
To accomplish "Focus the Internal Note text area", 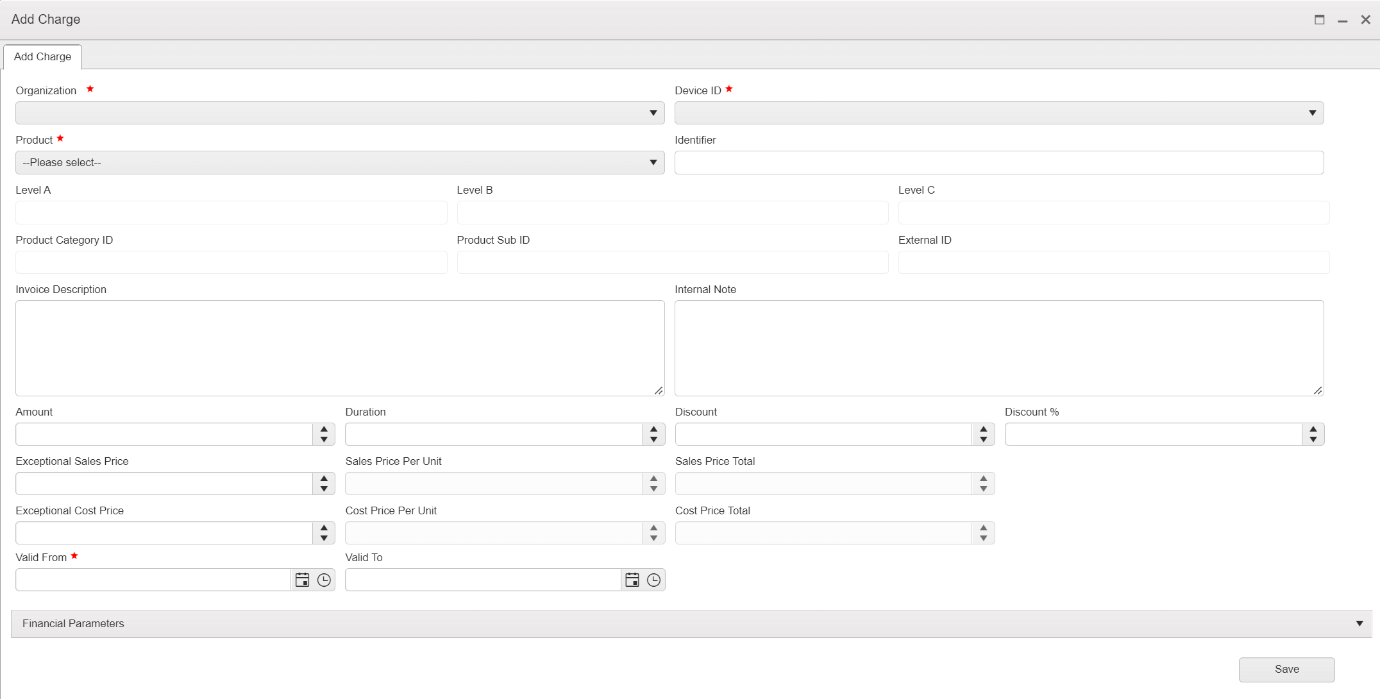I will (999, 348).
